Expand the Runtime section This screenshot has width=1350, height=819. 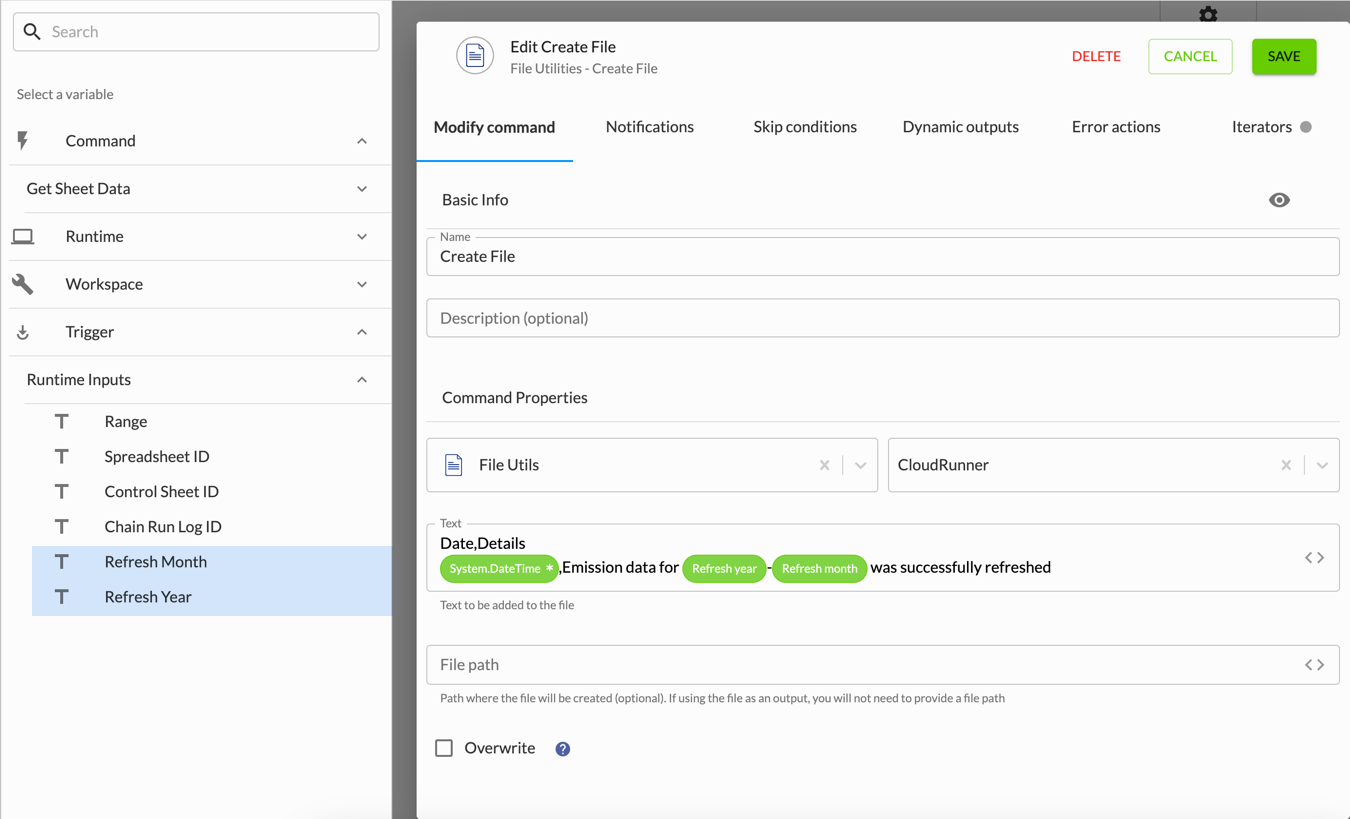coord(362,237)
